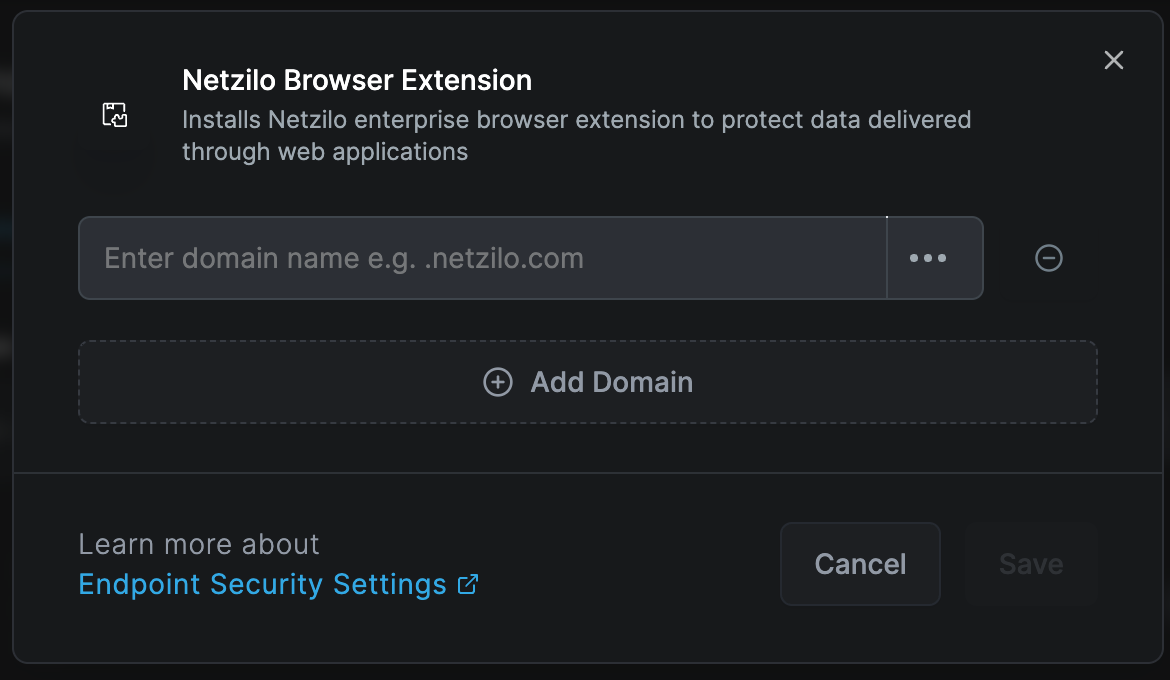Click the plus circle icon in Add Domain
The height and width of the screenshot is (680, 1170).
click(498, 382)
